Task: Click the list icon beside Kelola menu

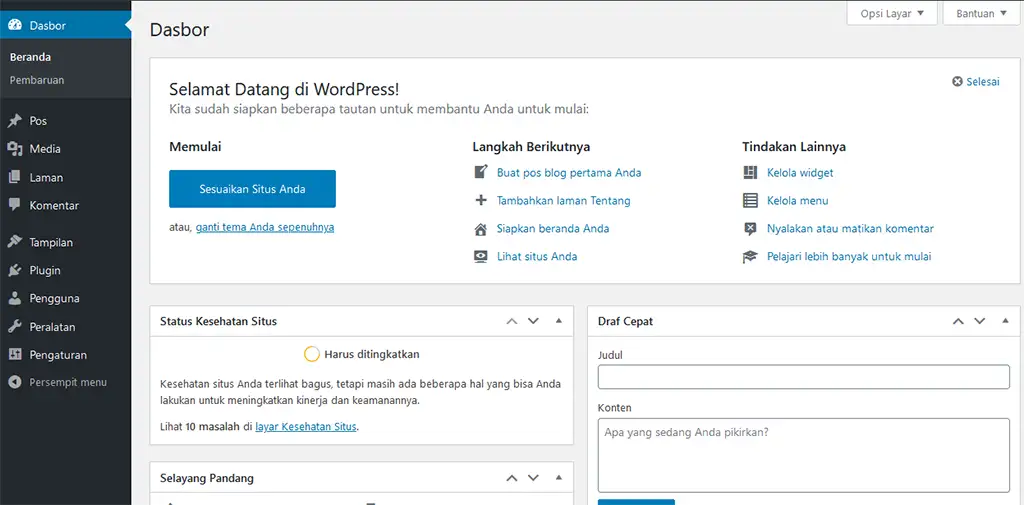Action: [x=750, y=201]
